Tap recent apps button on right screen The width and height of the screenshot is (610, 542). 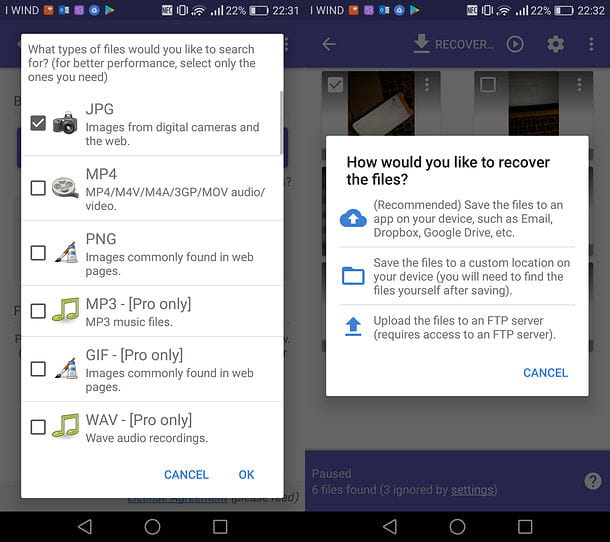(x=525, y=527)
